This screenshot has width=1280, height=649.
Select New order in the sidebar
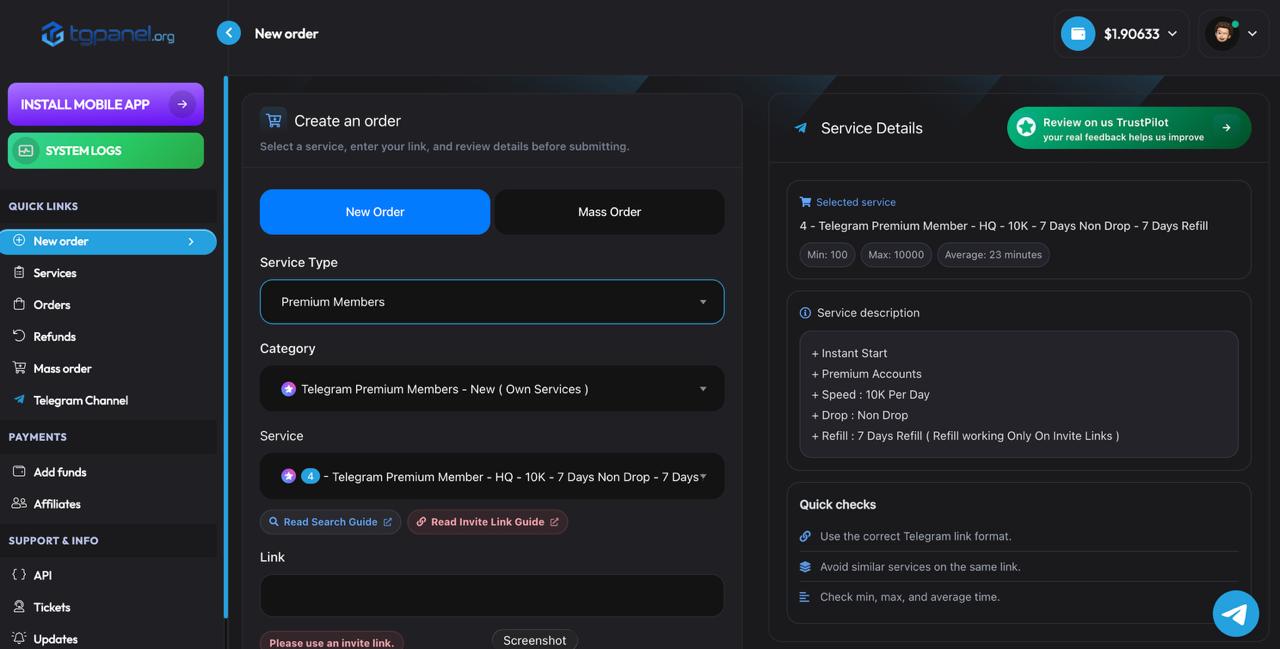coord(108,241)
